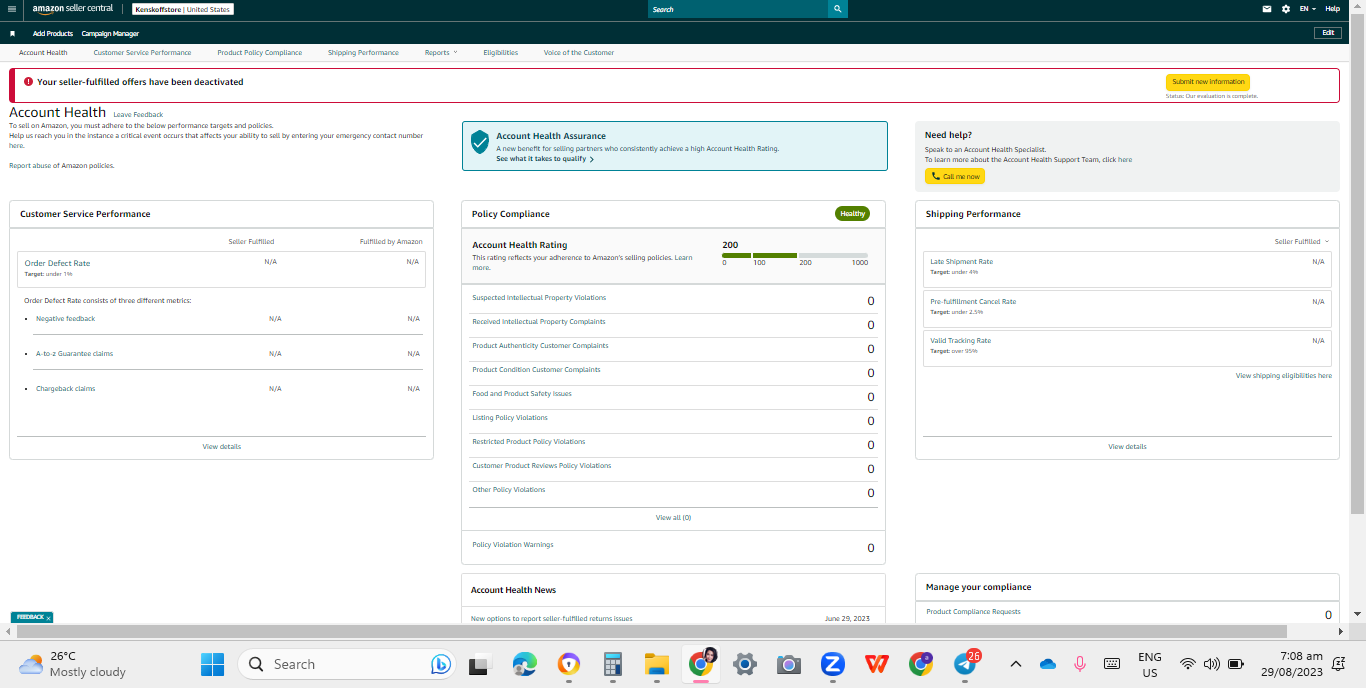Open the settings gear in Seller Central header
Image resolution: width=1366 pixels, height=688 pixels.
pyautogui.click(x=1286, y=9)
